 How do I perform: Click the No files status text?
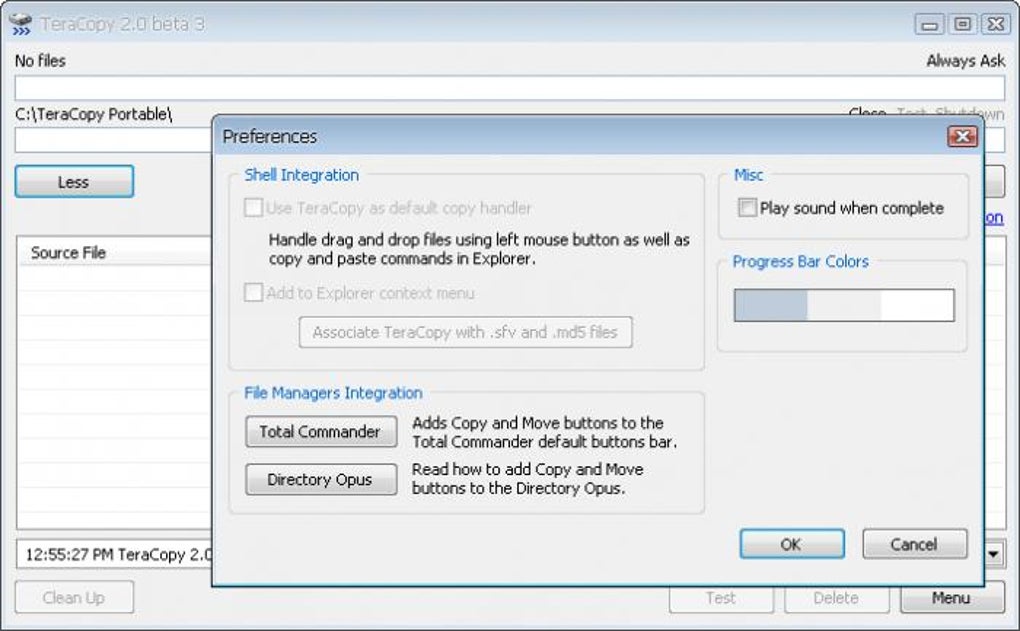pos(40,60)
